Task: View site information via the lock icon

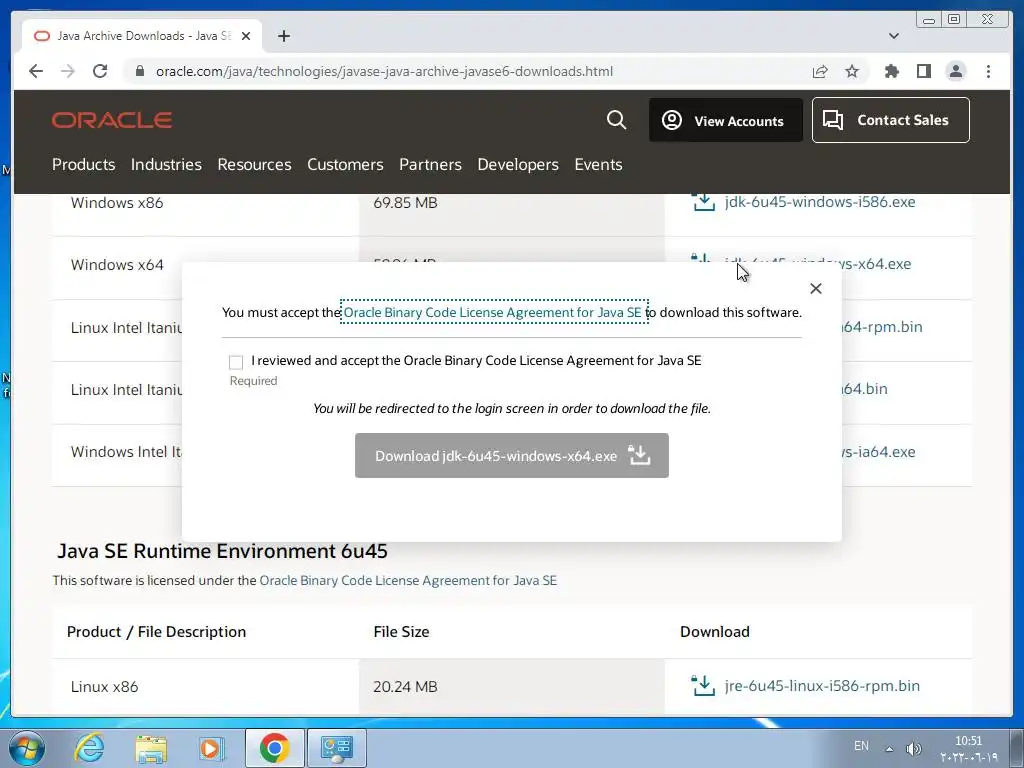Action: [140, 71]
